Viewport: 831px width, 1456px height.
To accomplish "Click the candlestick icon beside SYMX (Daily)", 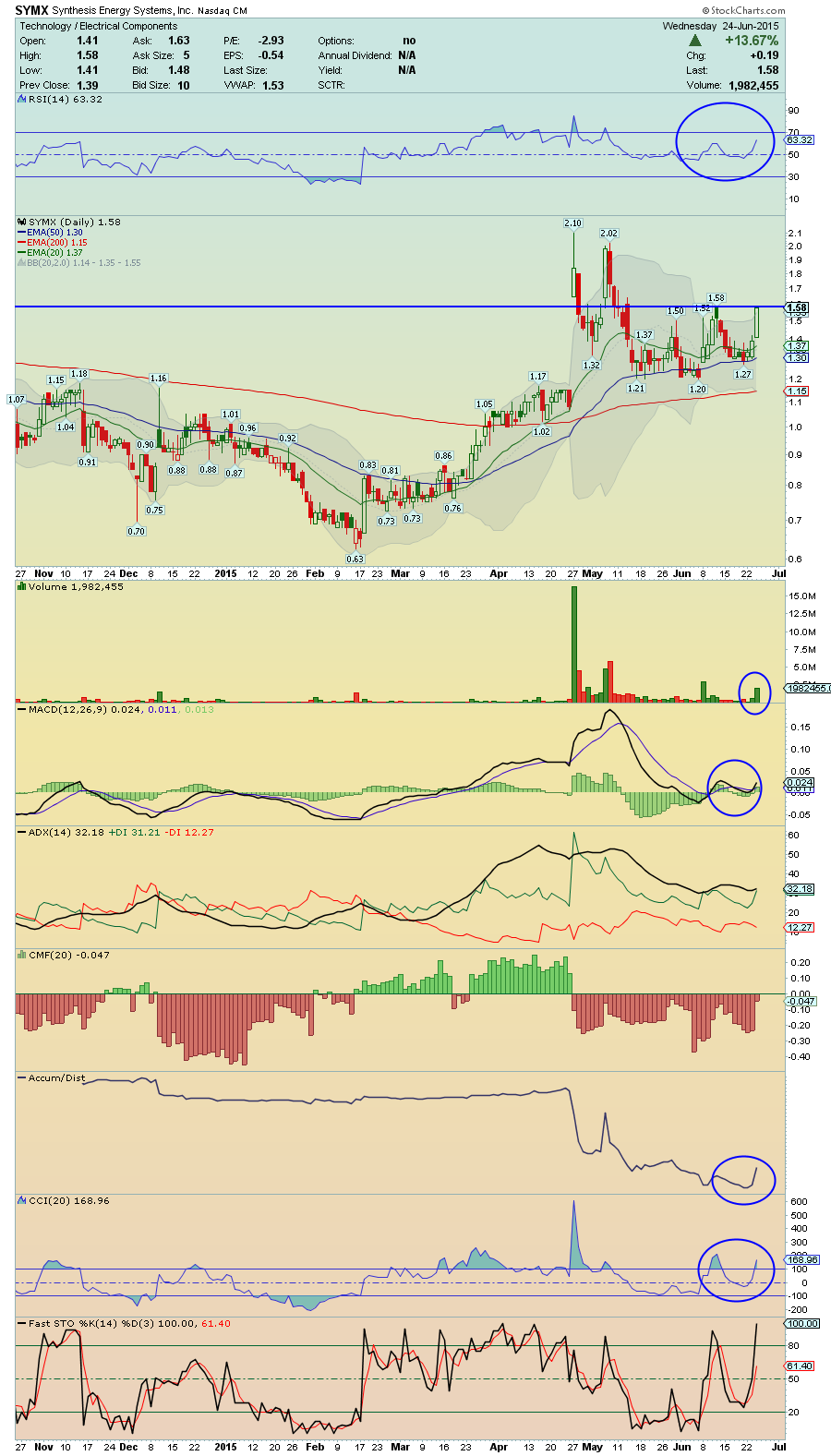I will coord(22,222).
